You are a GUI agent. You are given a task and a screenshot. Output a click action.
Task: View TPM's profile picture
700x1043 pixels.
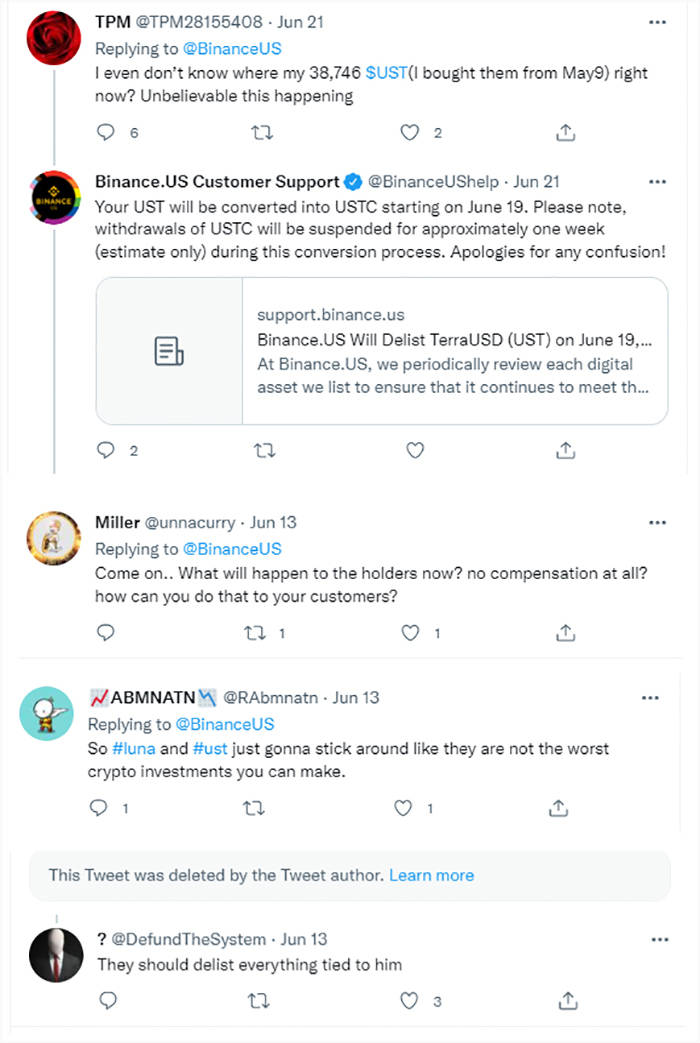(53, 37)
